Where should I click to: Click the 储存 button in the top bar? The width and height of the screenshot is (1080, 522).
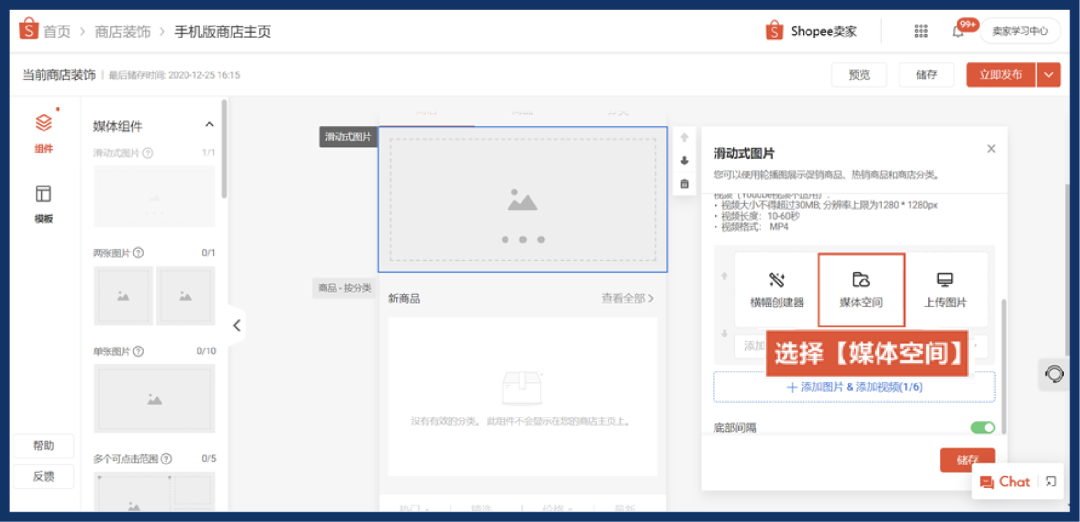pos(926,75)
